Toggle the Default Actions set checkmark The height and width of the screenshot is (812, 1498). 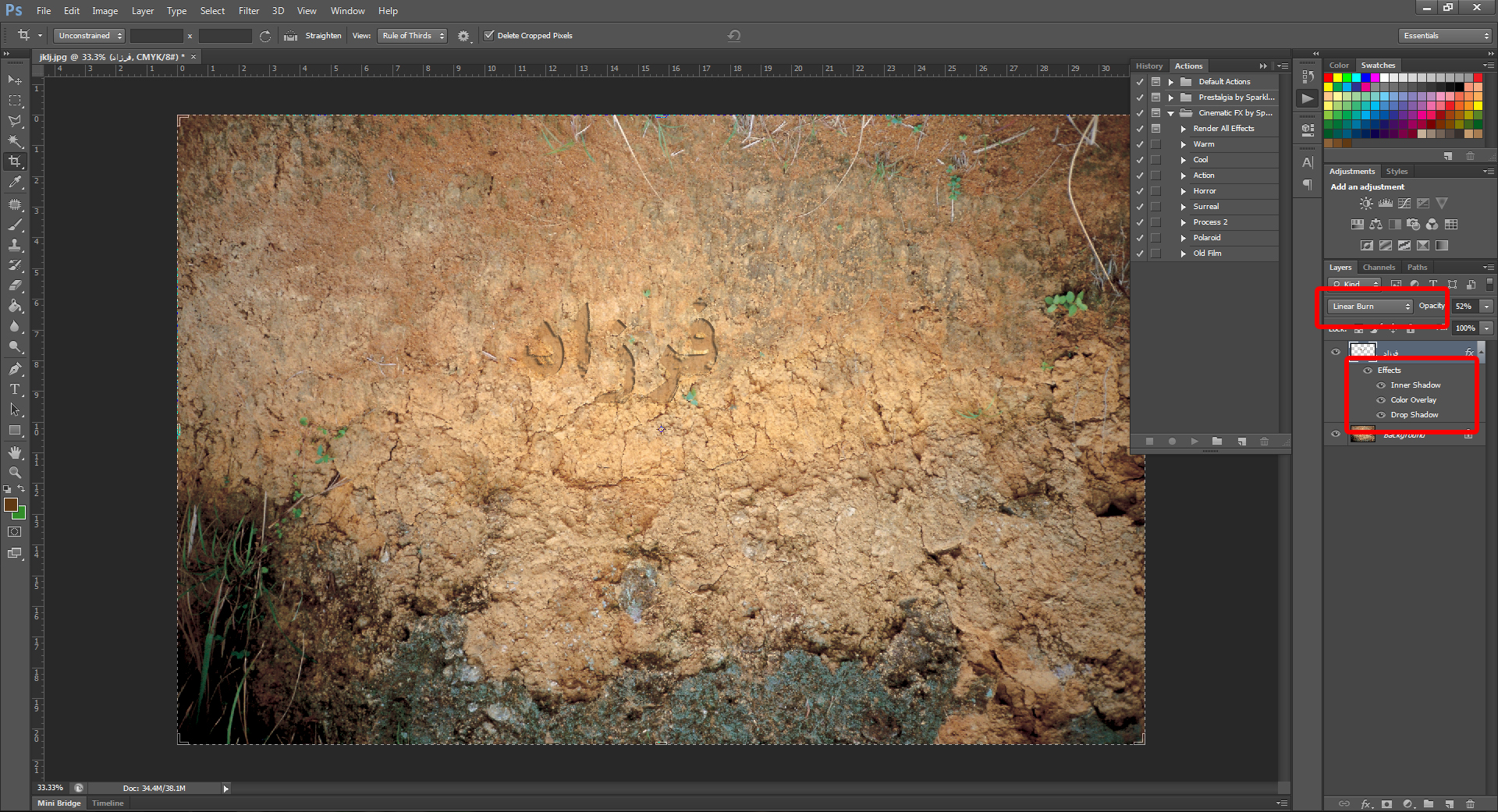[1140, 82]
